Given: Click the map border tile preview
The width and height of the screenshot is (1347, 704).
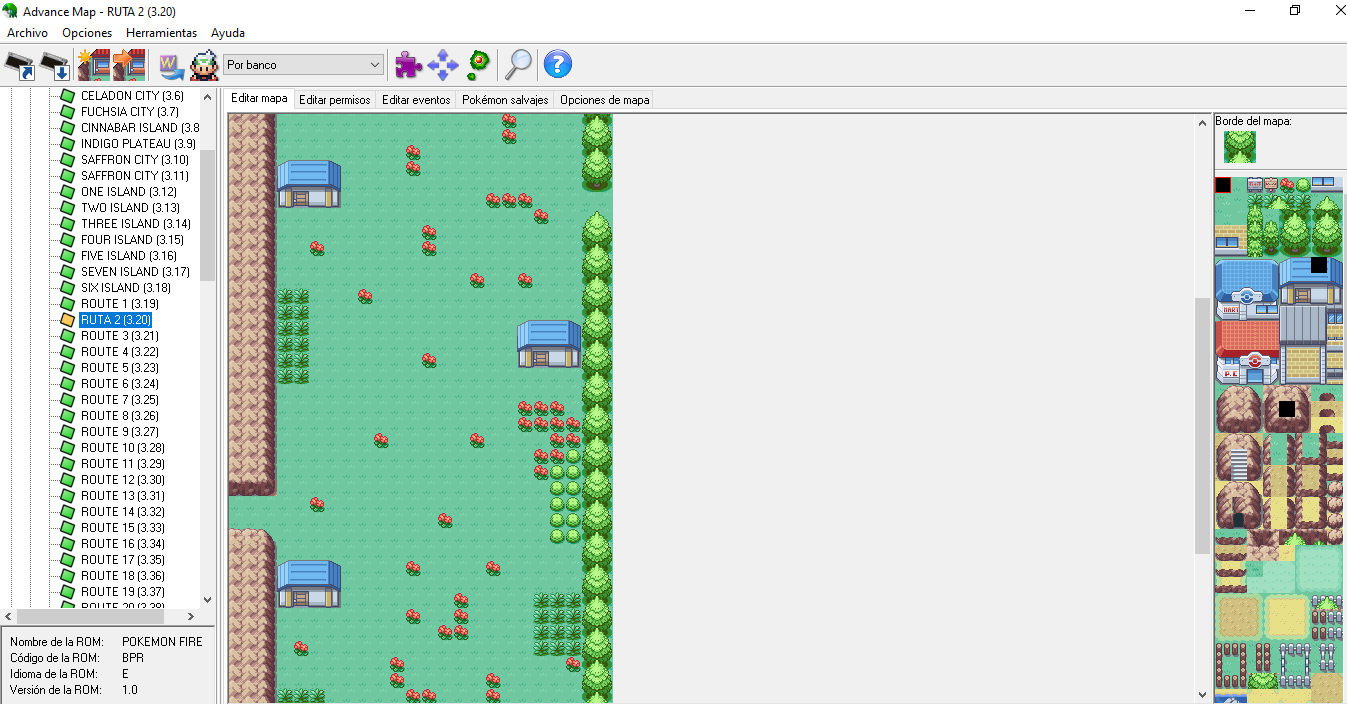Looking at the screenshot, I should [x=1240, y=147].
